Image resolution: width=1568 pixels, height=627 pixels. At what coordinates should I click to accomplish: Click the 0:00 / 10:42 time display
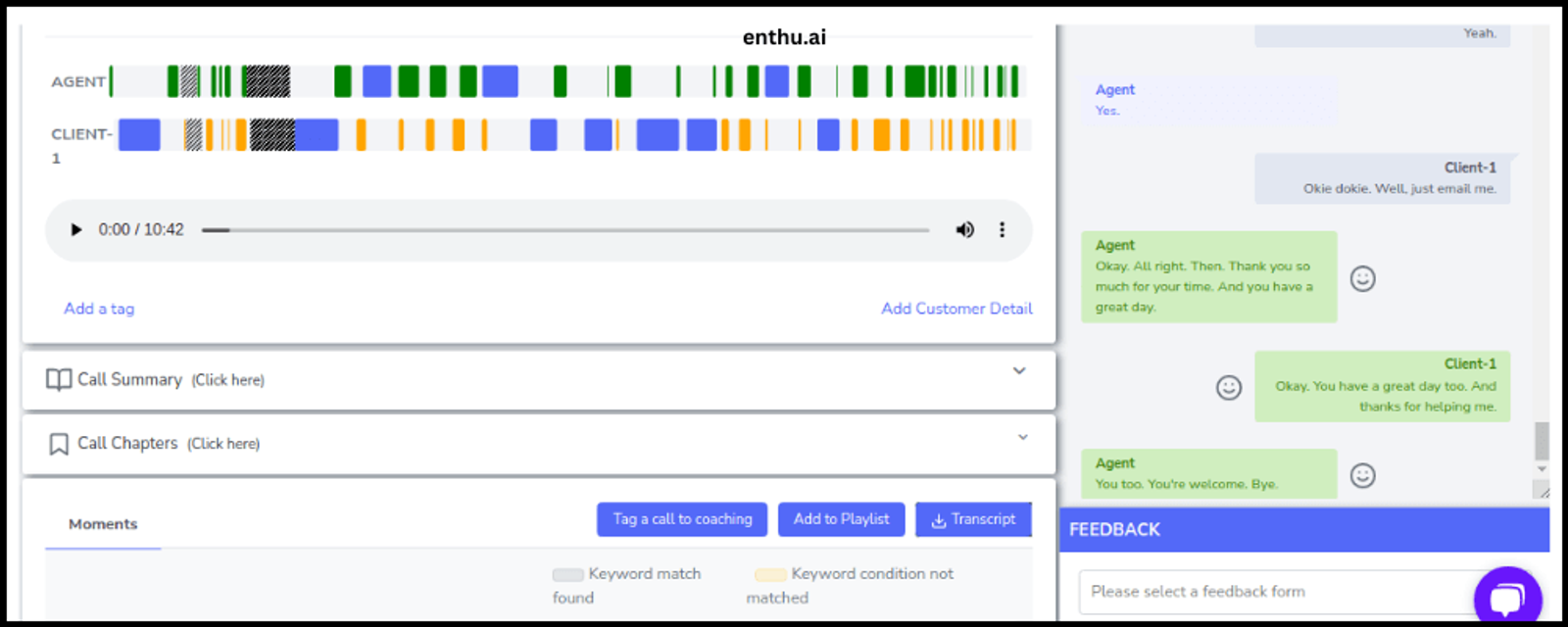tap(141, 230)
